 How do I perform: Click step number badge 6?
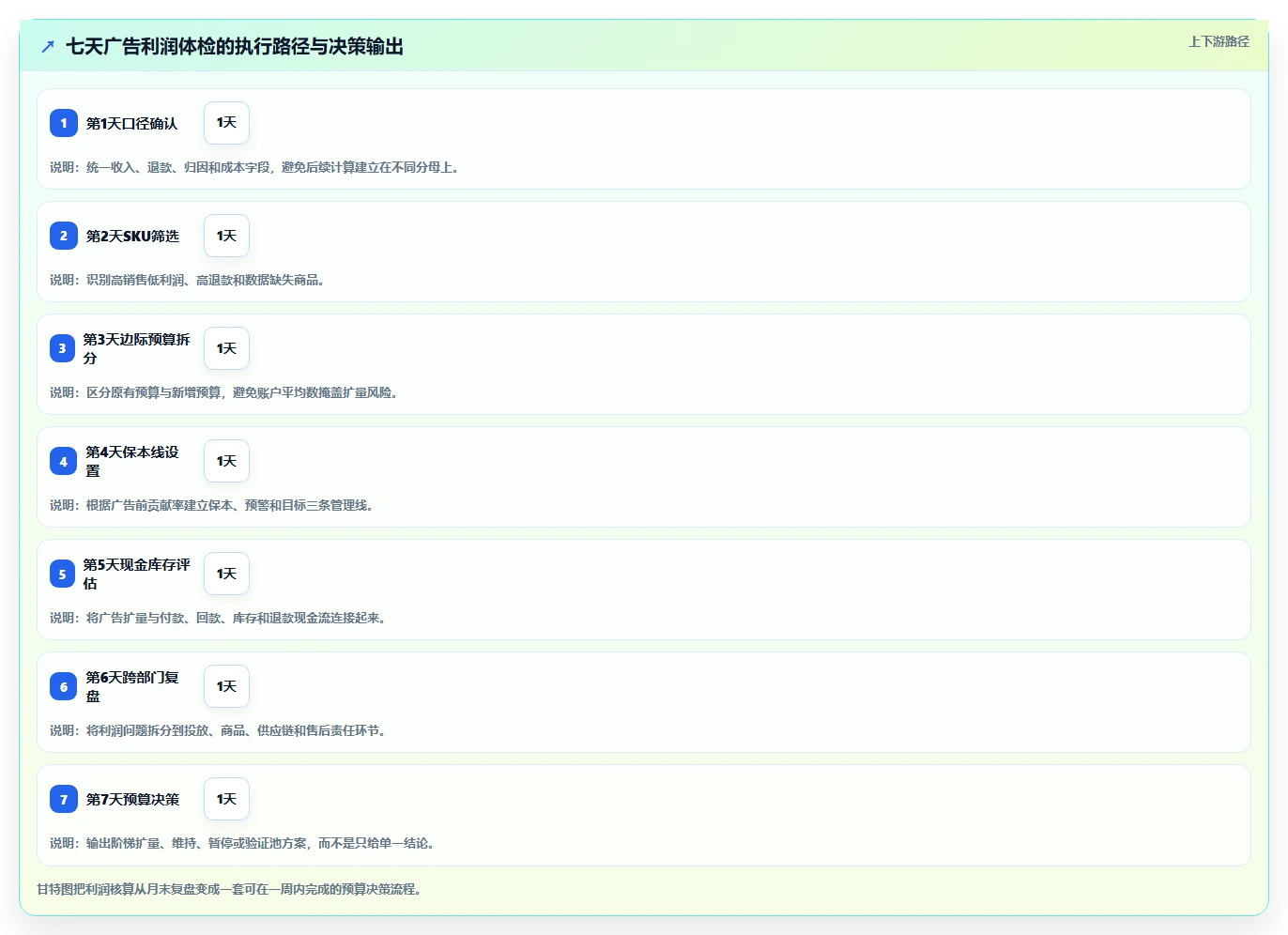tap(64, 686)
